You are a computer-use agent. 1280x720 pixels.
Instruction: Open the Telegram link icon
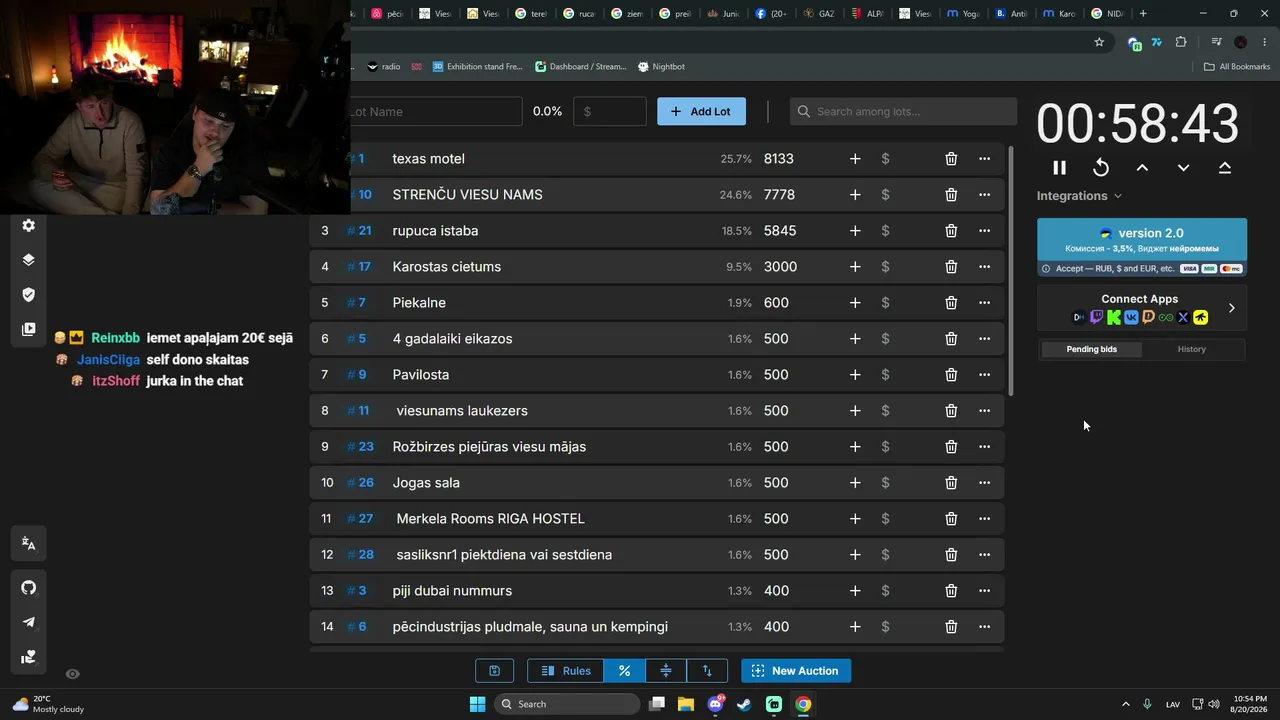tap(29, 622)
